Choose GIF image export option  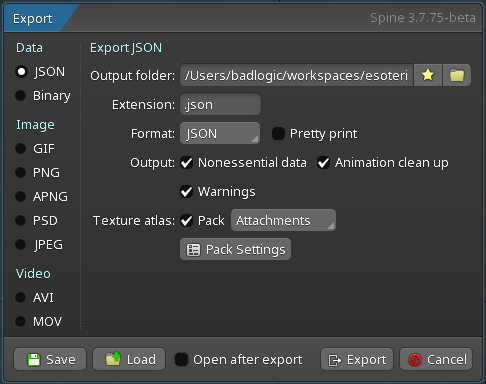click(21, 148)
